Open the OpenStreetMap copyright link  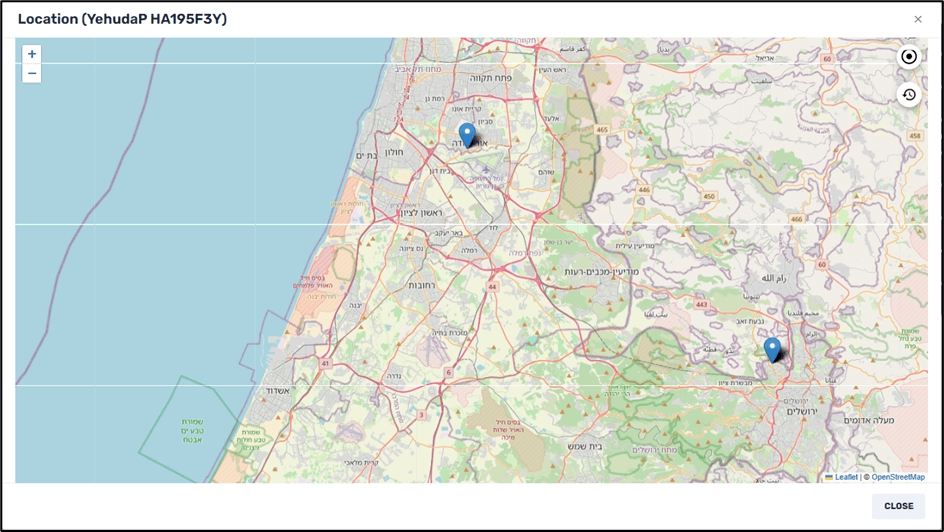[898, 477]
